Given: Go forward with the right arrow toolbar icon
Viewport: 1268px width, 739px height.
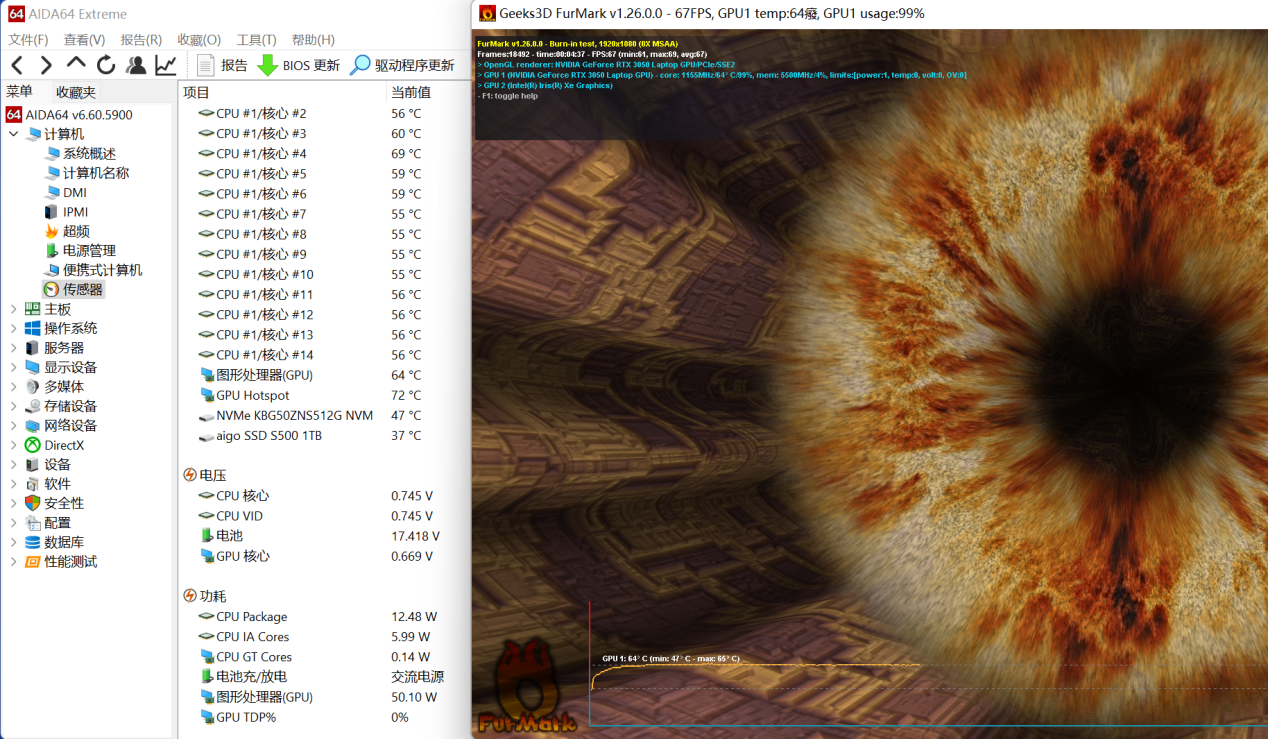Looking at the screenshot, I should point(46,65).
